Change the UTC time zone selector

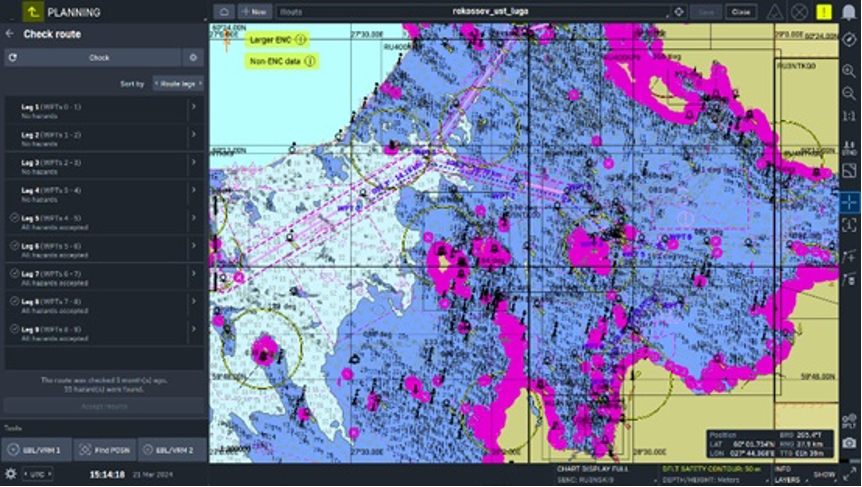tap(37, 474)
